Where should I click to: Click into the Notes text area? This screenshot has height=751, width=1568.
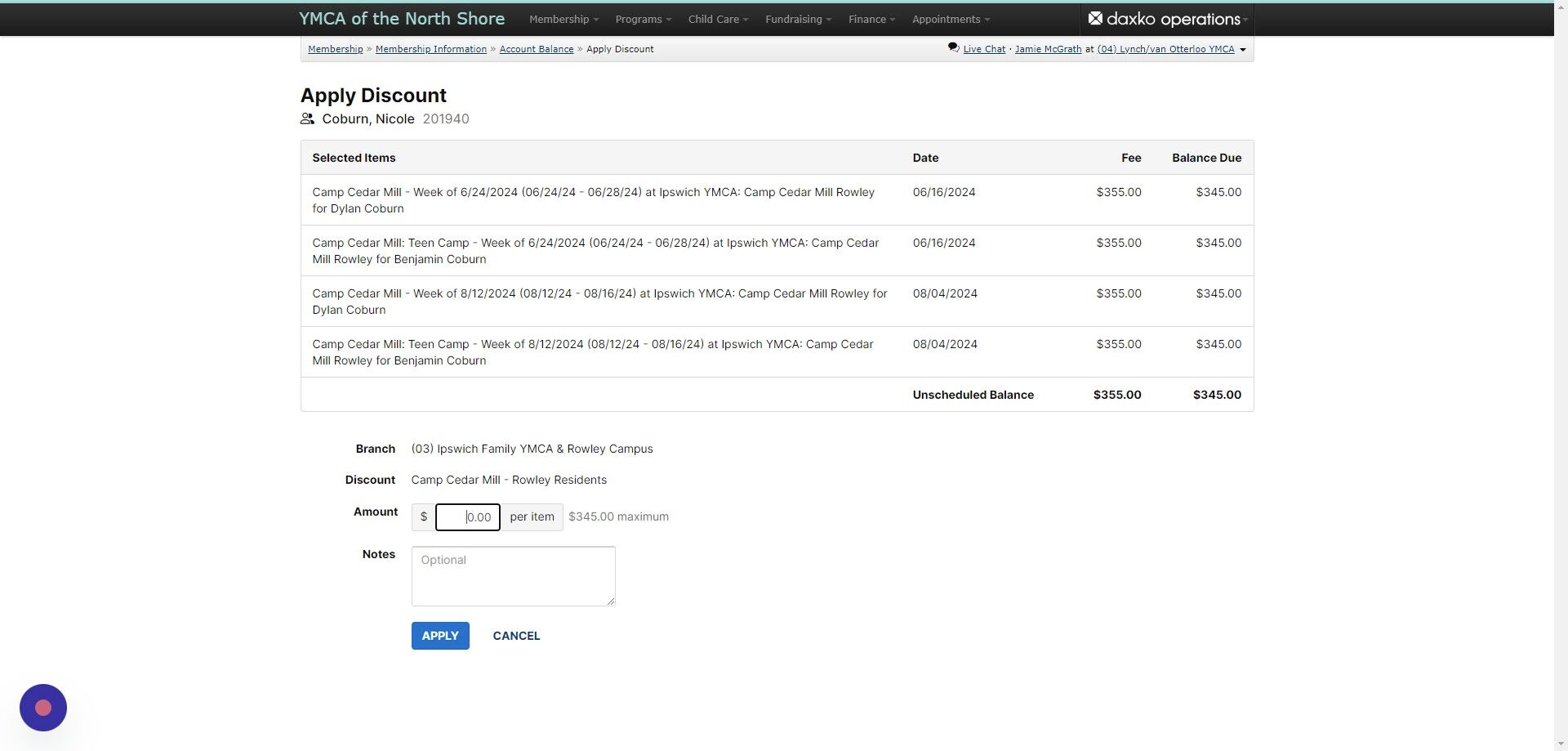(x=514, y=576)
